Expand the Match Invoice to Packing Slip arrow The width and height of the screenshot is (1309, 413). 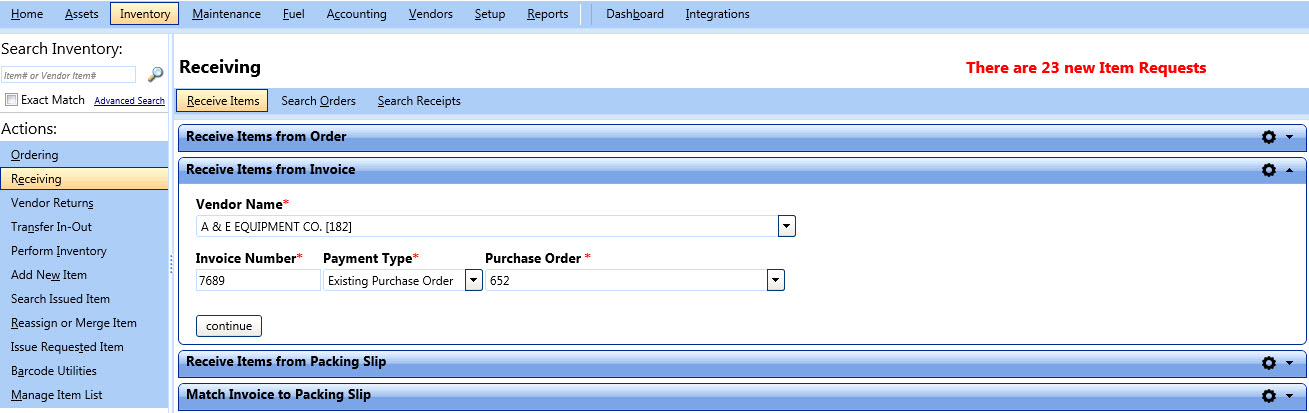click(x=1289, y=396)
